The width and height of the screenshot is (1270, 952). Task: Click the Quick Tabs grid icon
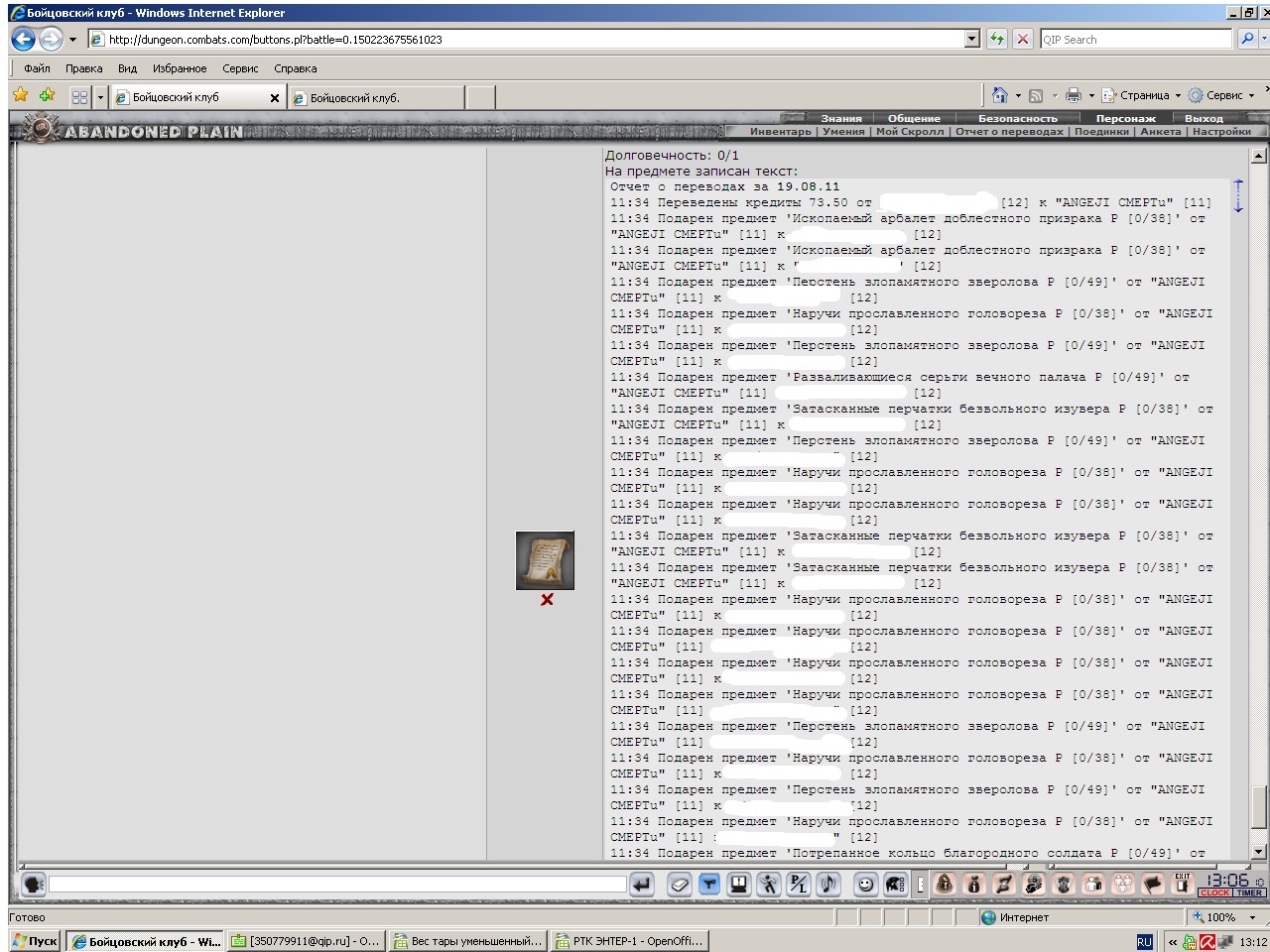tap(79, 97)
